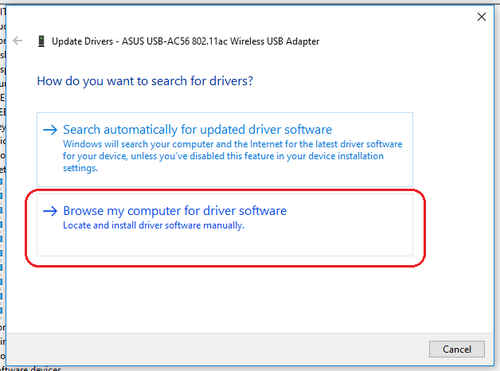Viewport: 500px width, 371px height.
Task: Click blank space right of Search automatically title
Action: 372,130
